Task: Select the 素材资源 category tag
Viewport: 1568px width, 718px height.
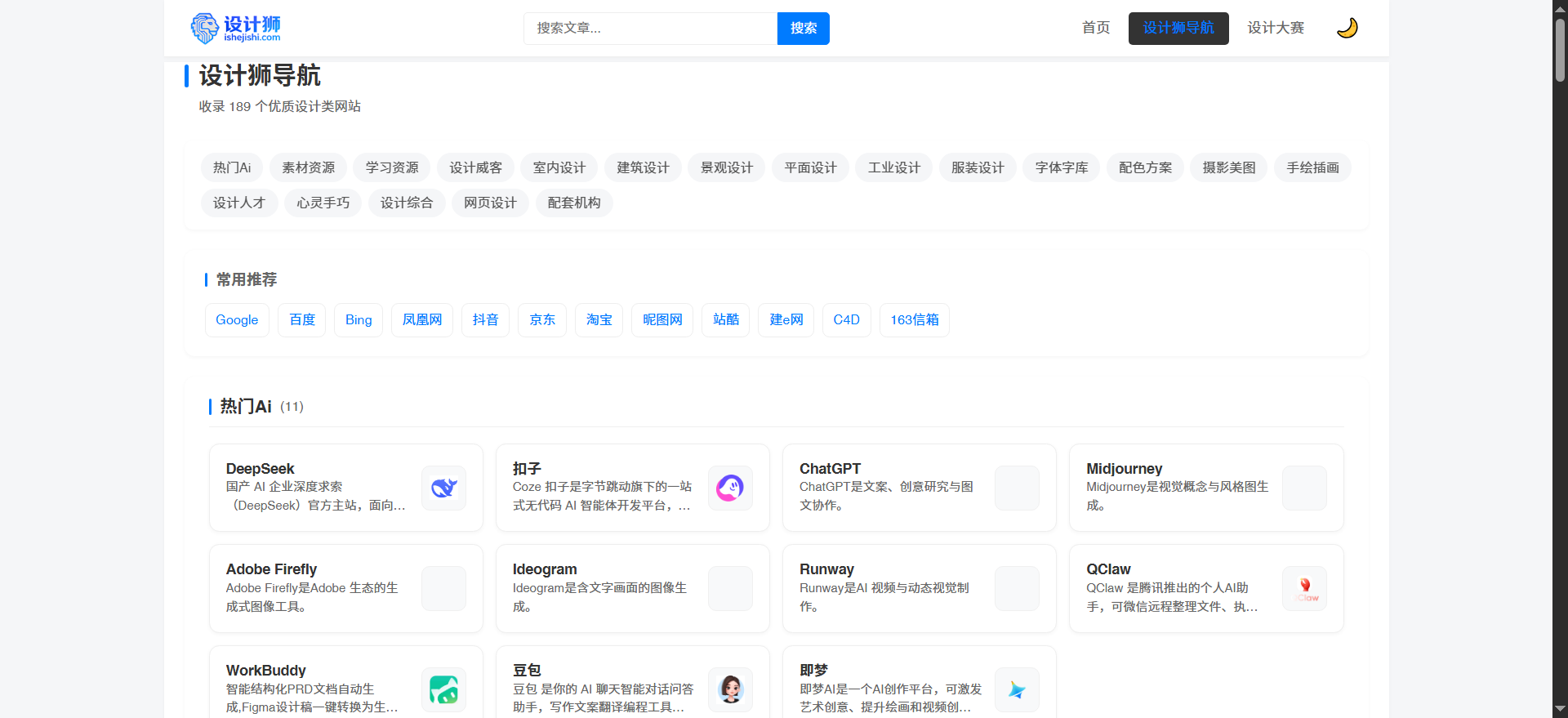Action: tap(309, 167)
